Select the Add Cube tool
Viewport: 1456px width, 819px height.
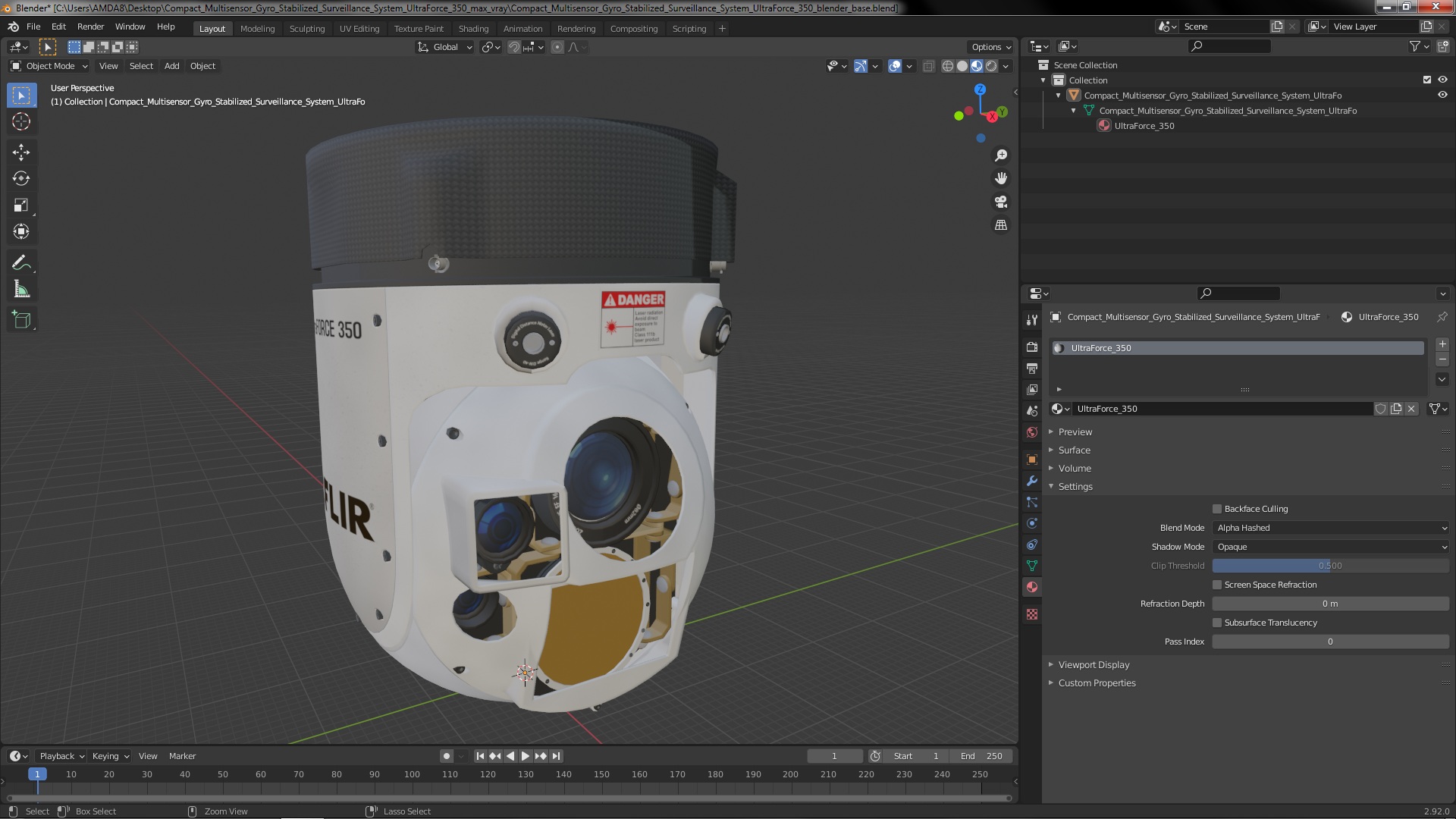click(21, 320)
